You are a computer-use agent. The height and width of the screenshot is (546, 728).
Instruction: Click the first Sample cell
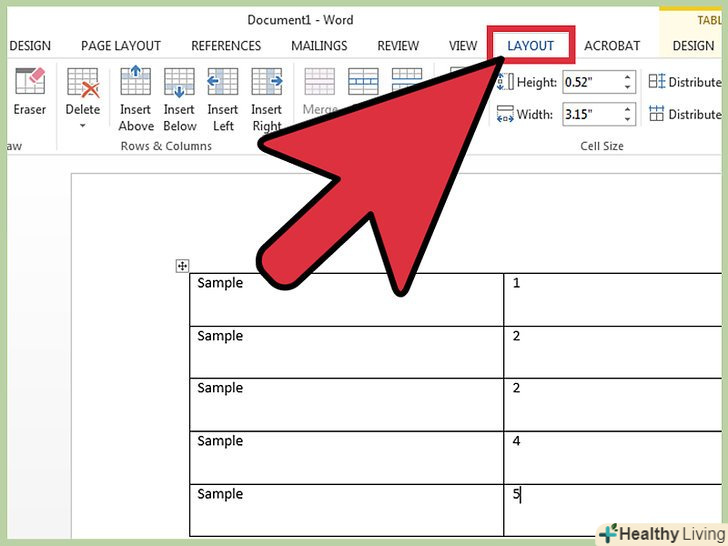(346, 299)
